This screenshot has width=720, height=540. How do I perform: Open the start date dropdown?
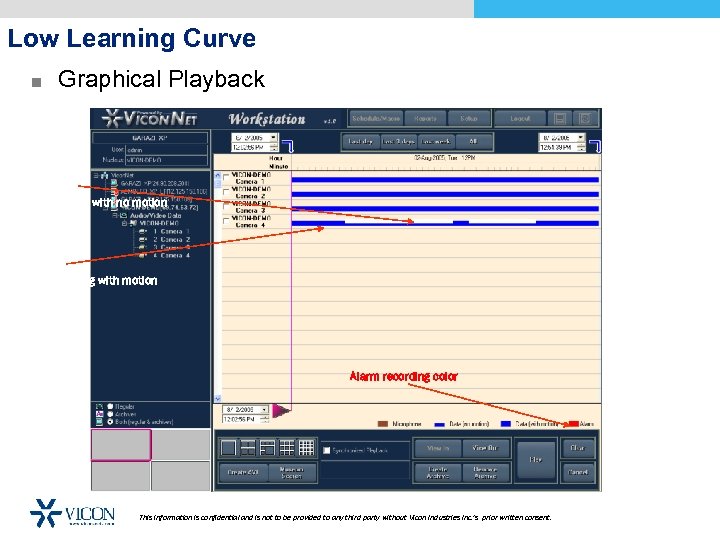pos(273,137)
